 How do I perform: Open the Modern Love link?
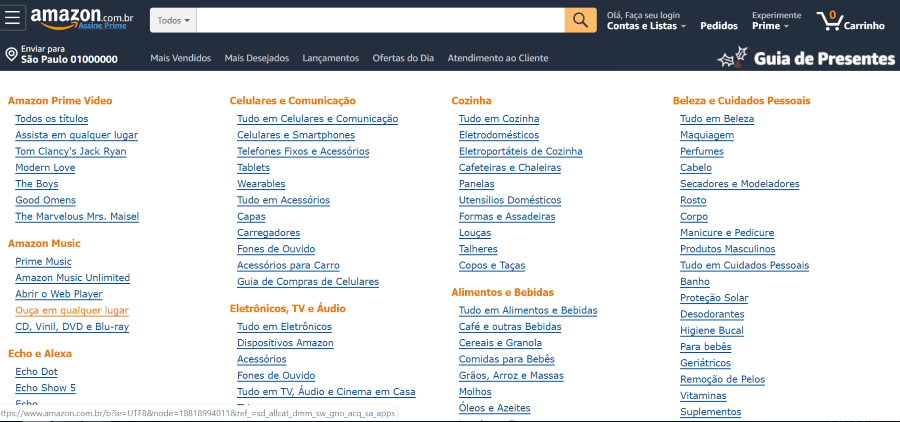click(45, 168)
